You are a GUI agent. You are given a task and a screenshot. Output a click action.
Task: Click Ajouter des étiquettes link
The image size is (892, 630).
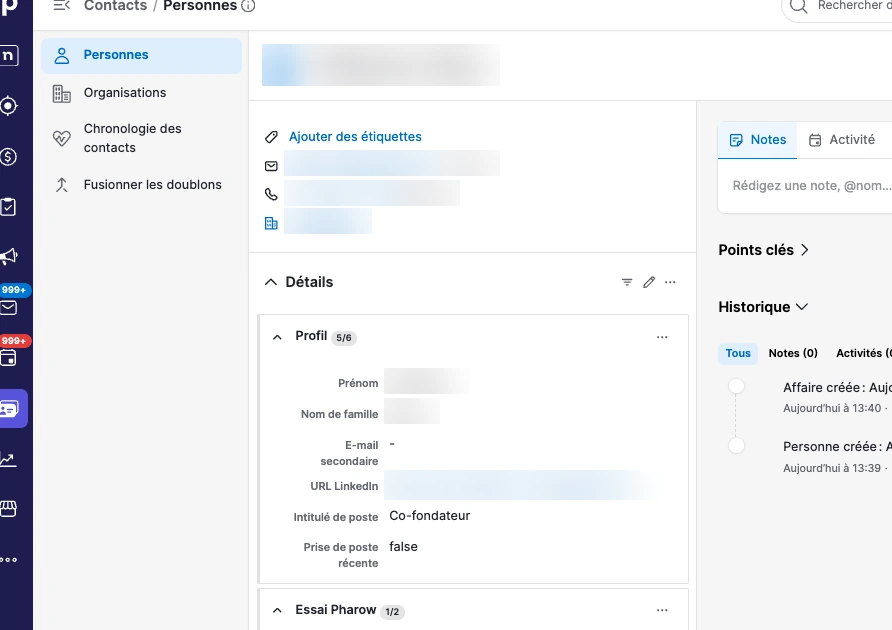tap(355, 137)
